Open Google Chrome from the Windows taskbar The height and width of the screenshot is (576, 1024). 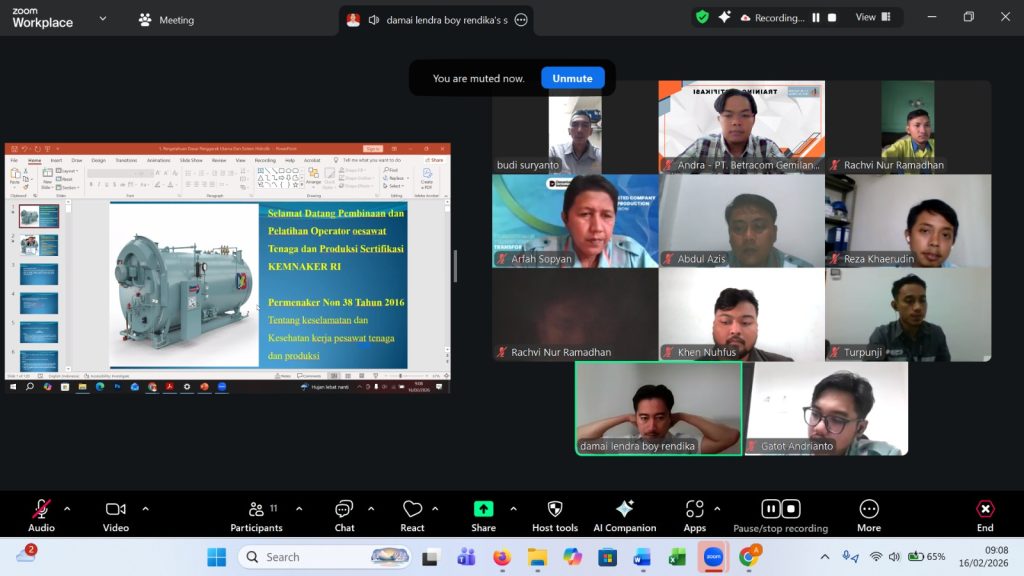[748, 557]
